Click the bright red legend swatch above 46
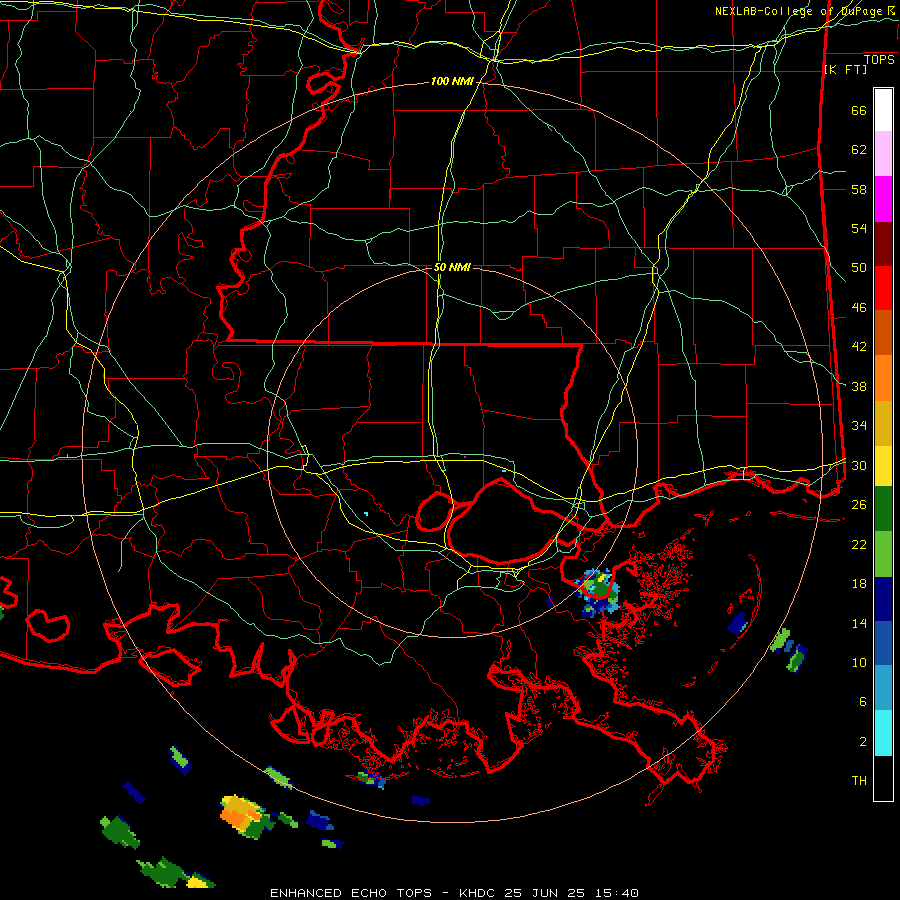Screen dimensions: 900x900 pos(883,289)
